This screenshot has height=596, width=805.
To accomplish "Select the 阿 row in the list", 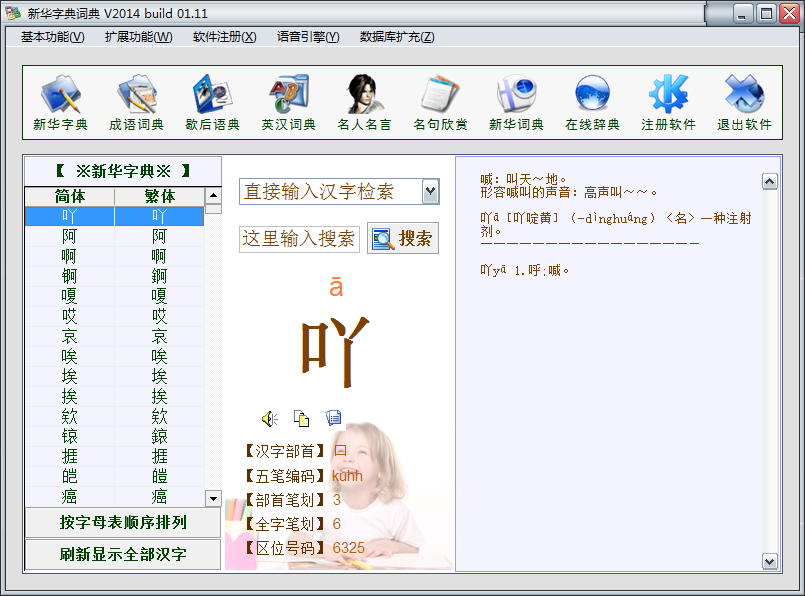I will point(114,236).
